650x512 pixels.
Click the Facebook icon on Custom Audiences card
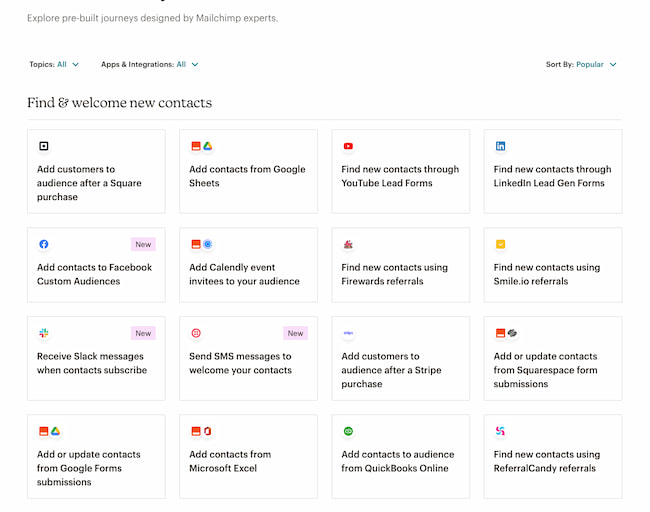[44, 244]
